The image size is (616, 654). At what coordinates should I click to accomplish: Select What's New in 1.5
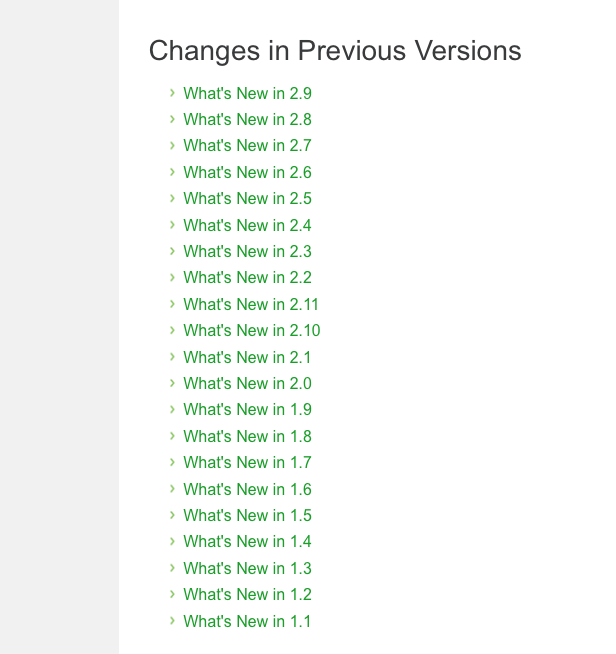[247, 516]
